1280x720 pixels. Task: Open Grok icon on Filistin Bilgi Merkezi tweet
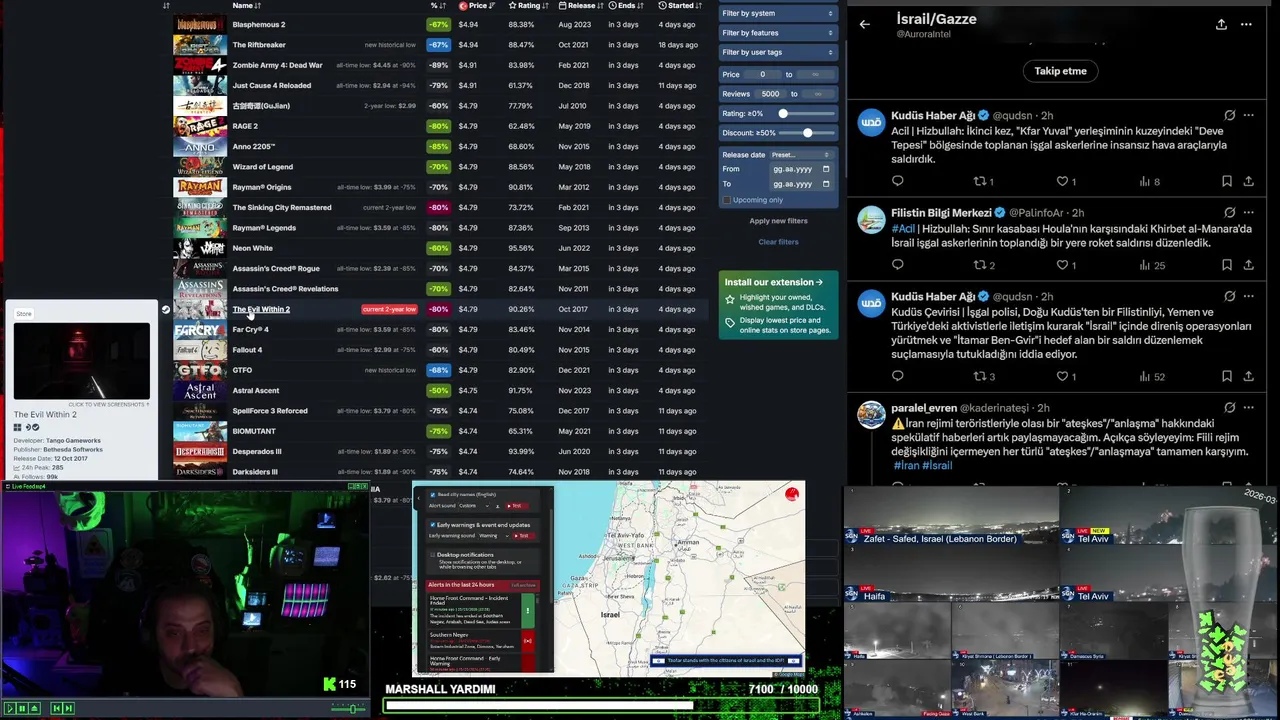click(1230, 213)
